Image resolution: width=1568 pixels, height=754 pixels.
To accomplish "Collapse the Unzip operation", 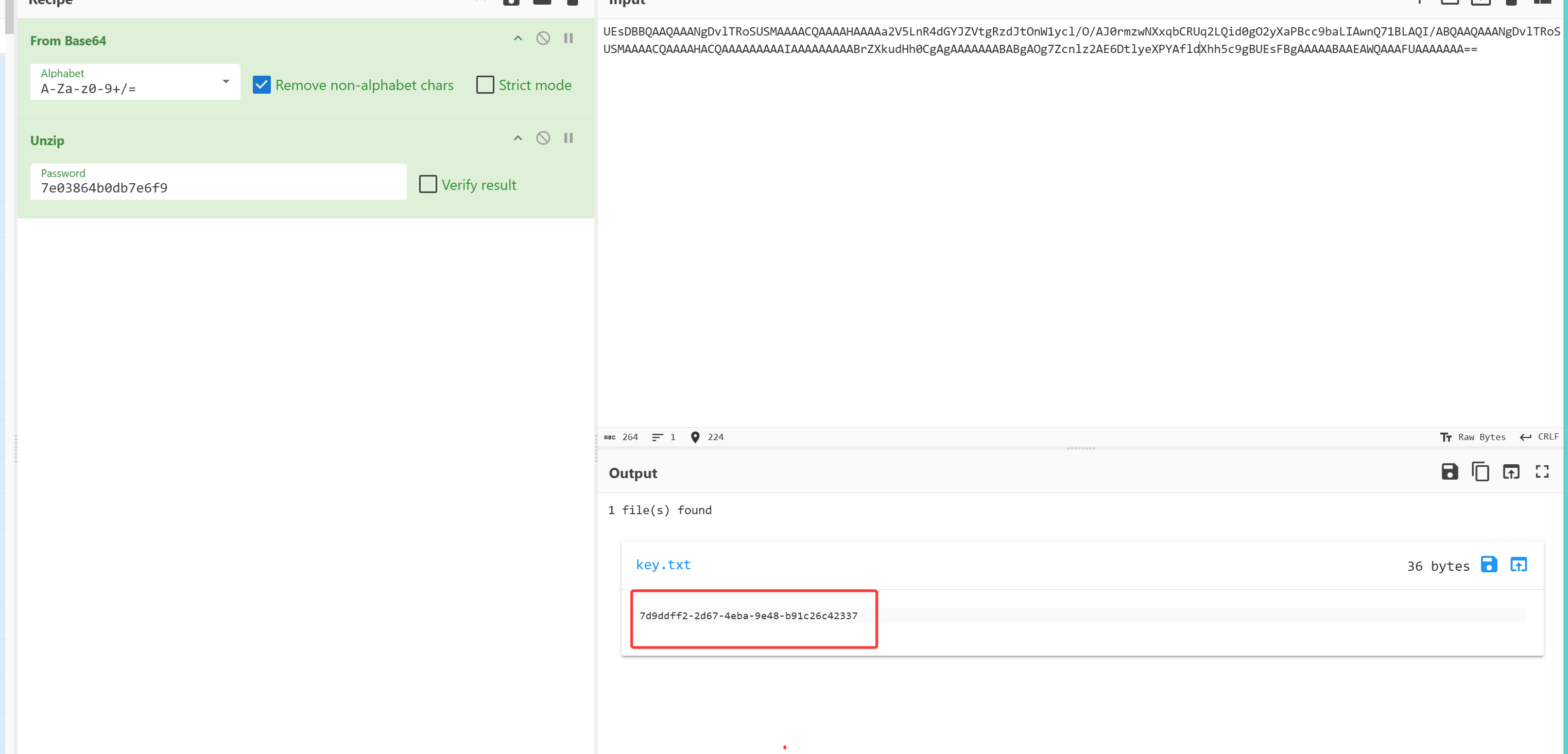I will pos(518,138).
